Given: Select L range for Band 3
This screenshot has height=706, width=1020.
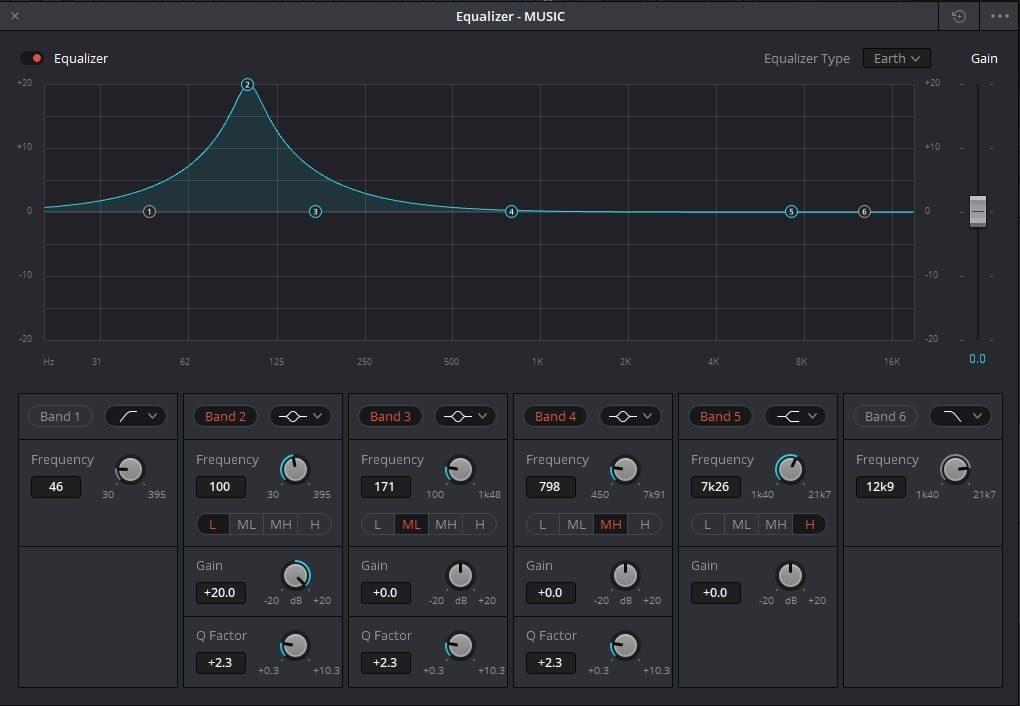Looking at the screenshot, I should [378, 524].
